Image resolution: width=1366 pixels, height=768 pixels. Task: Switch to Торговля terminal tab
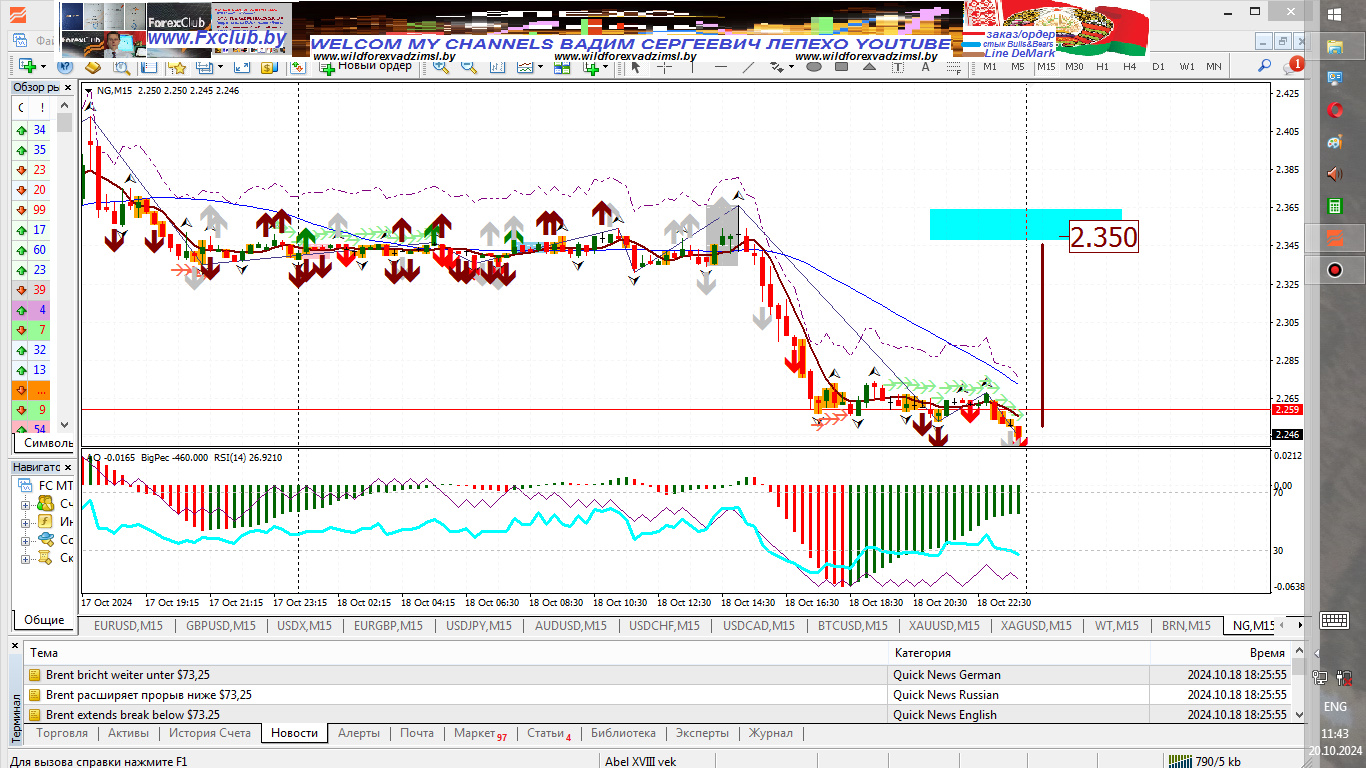click(62, 733)
